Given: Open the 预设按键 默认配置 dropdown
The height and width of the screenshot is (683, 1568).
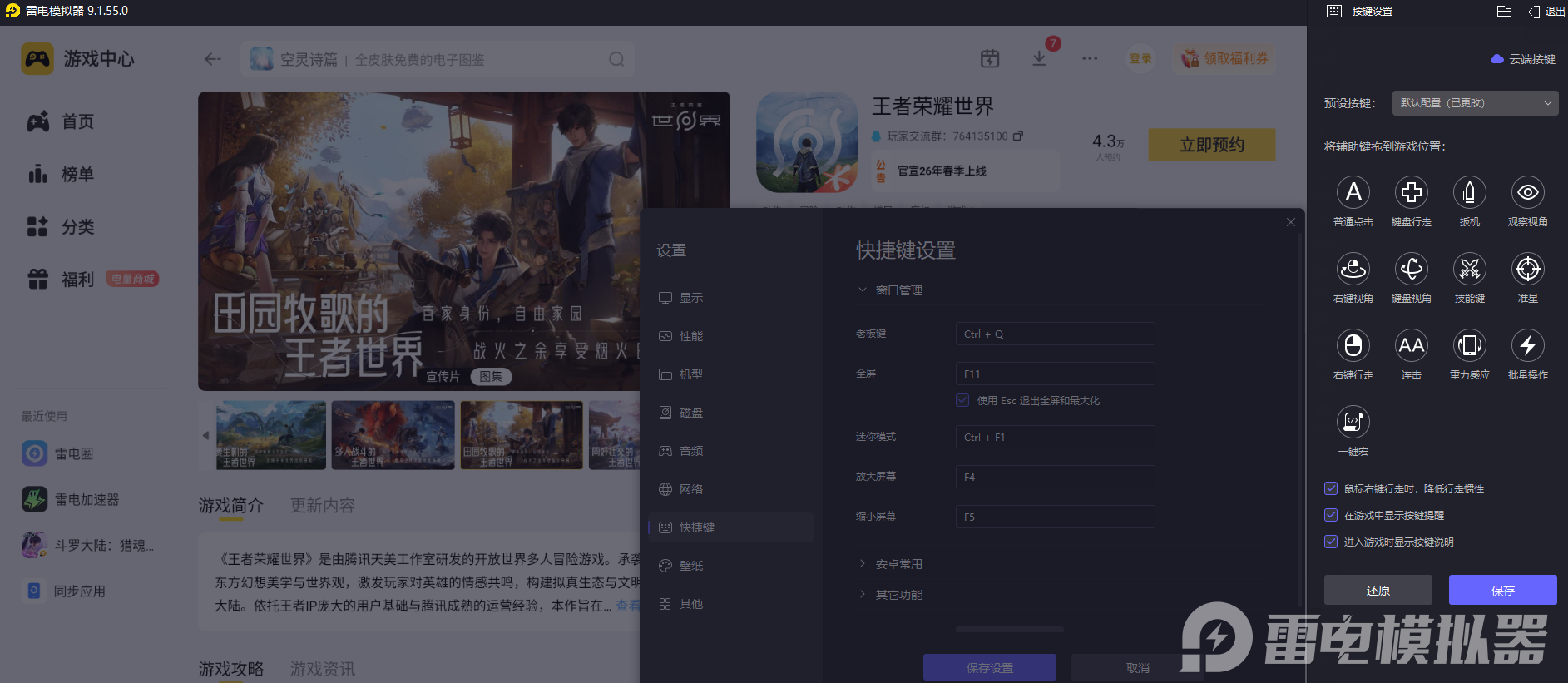Looking at the screenshot, I should [1474, 103].
